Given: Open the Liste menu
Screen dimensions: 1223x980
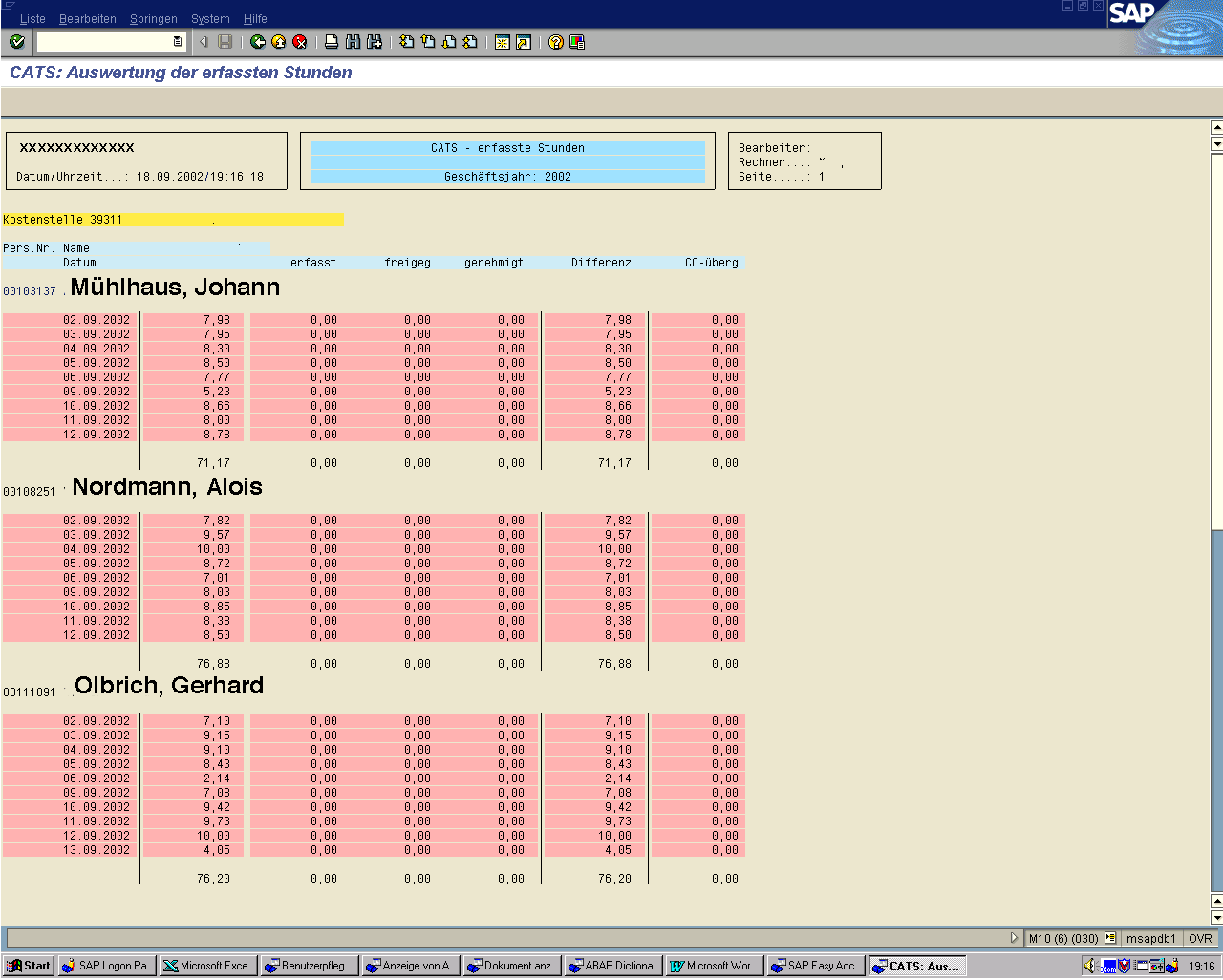Looking at the screenshot, I should coord(32,19).
